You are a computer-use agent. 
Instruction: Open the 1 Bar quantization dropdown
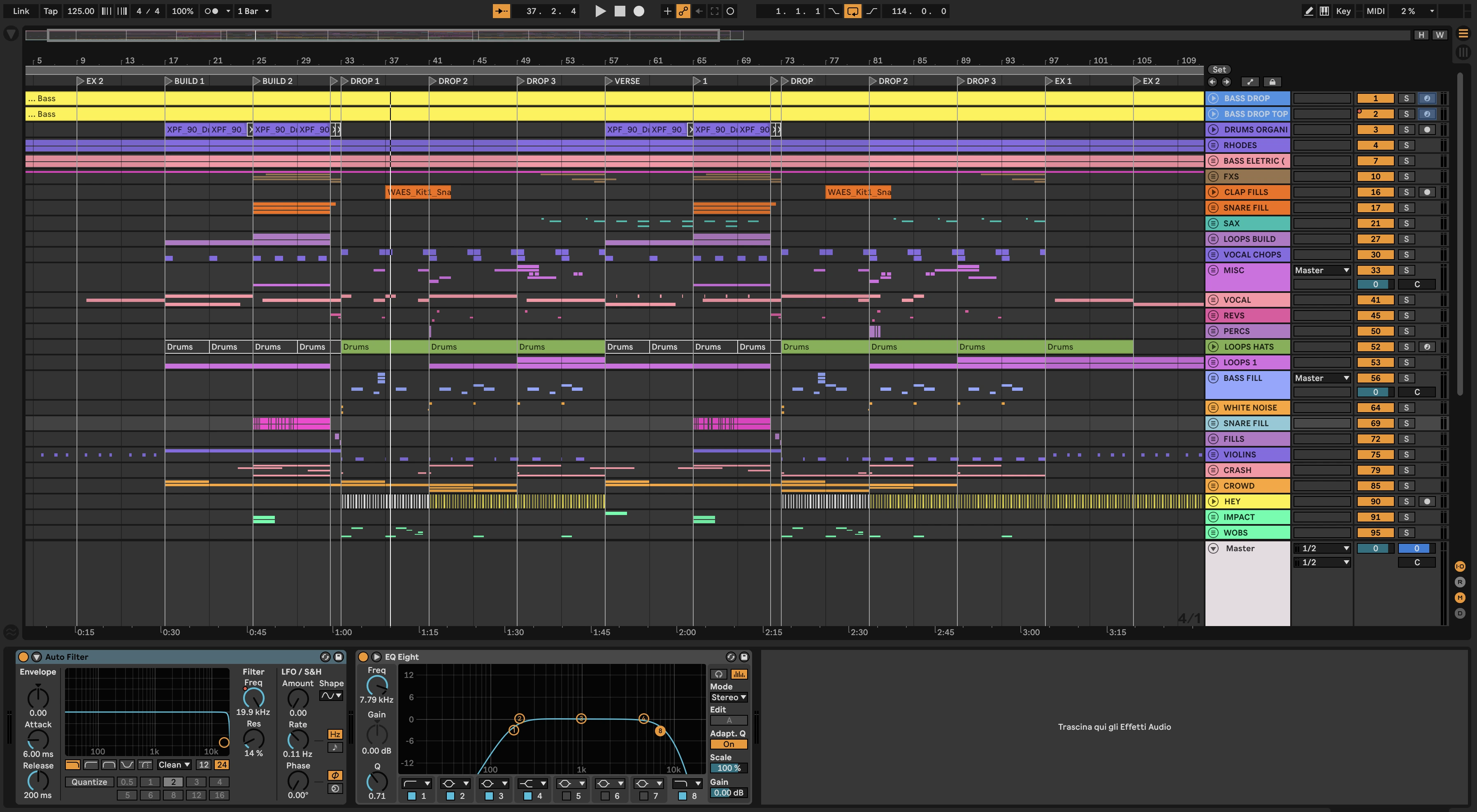253,11
